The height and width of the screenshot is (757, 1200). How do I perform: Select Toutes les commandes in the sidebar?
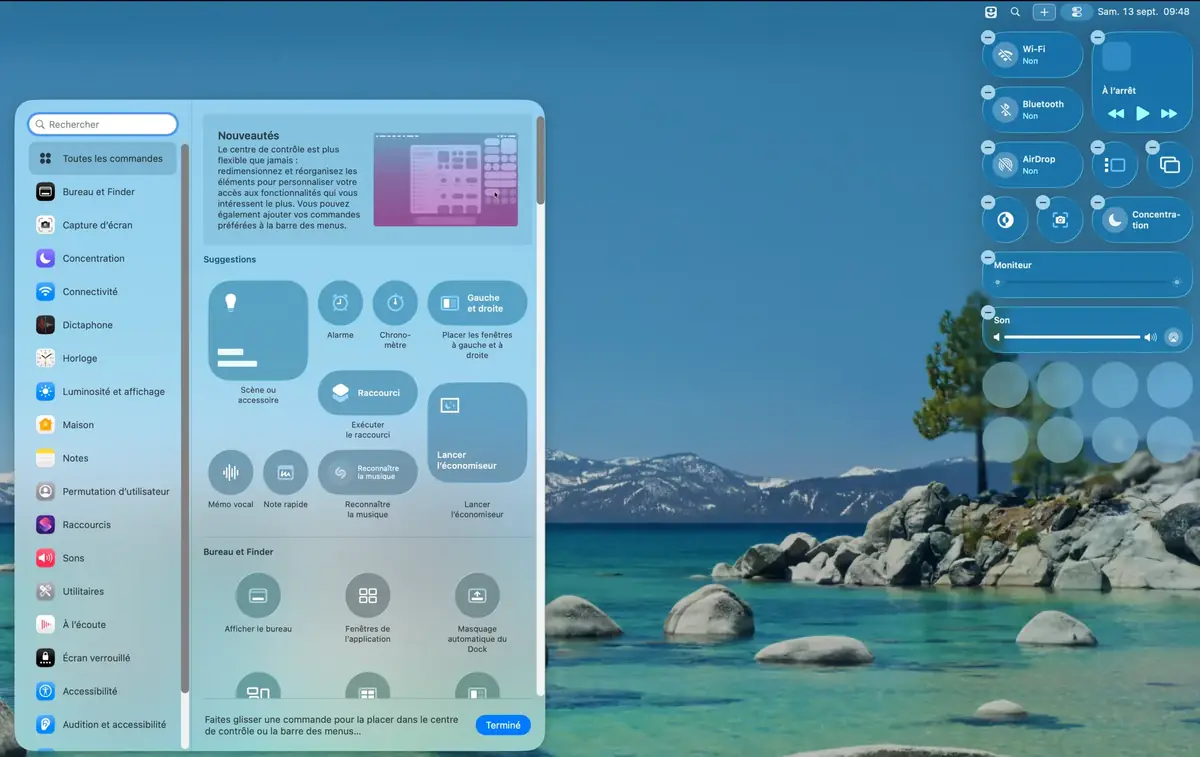coord(102,158)
